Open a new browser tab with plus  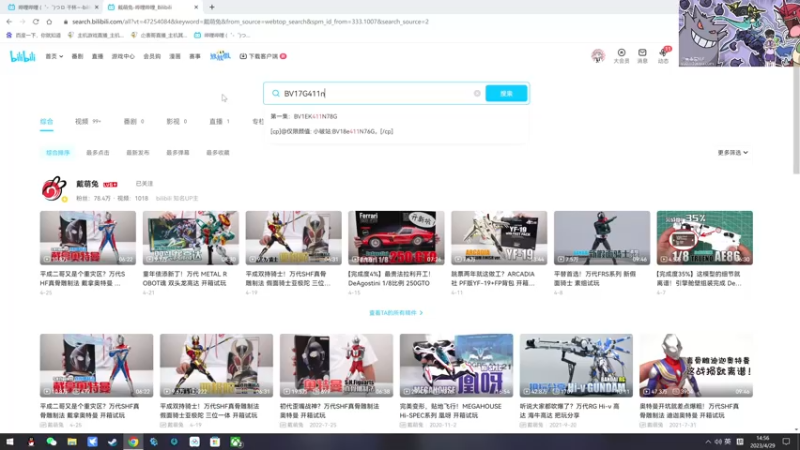tap(212, 7)
